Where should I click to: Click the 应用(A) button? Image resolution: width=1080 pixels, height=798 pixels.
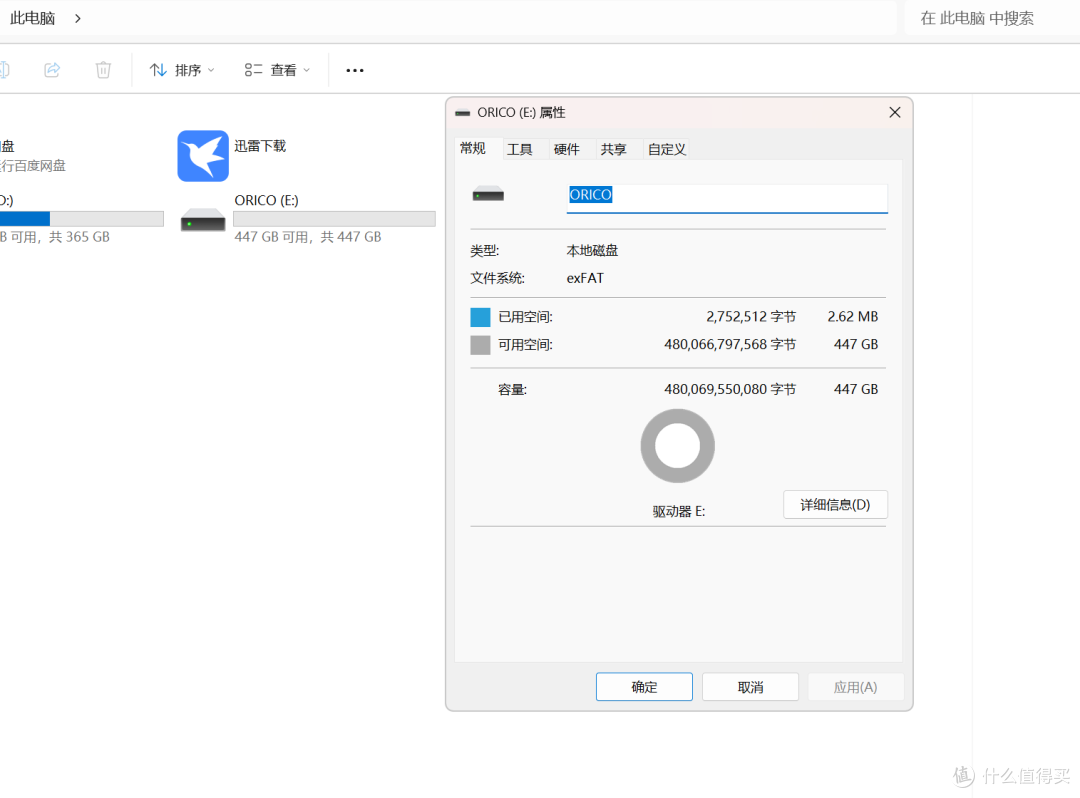855,687
